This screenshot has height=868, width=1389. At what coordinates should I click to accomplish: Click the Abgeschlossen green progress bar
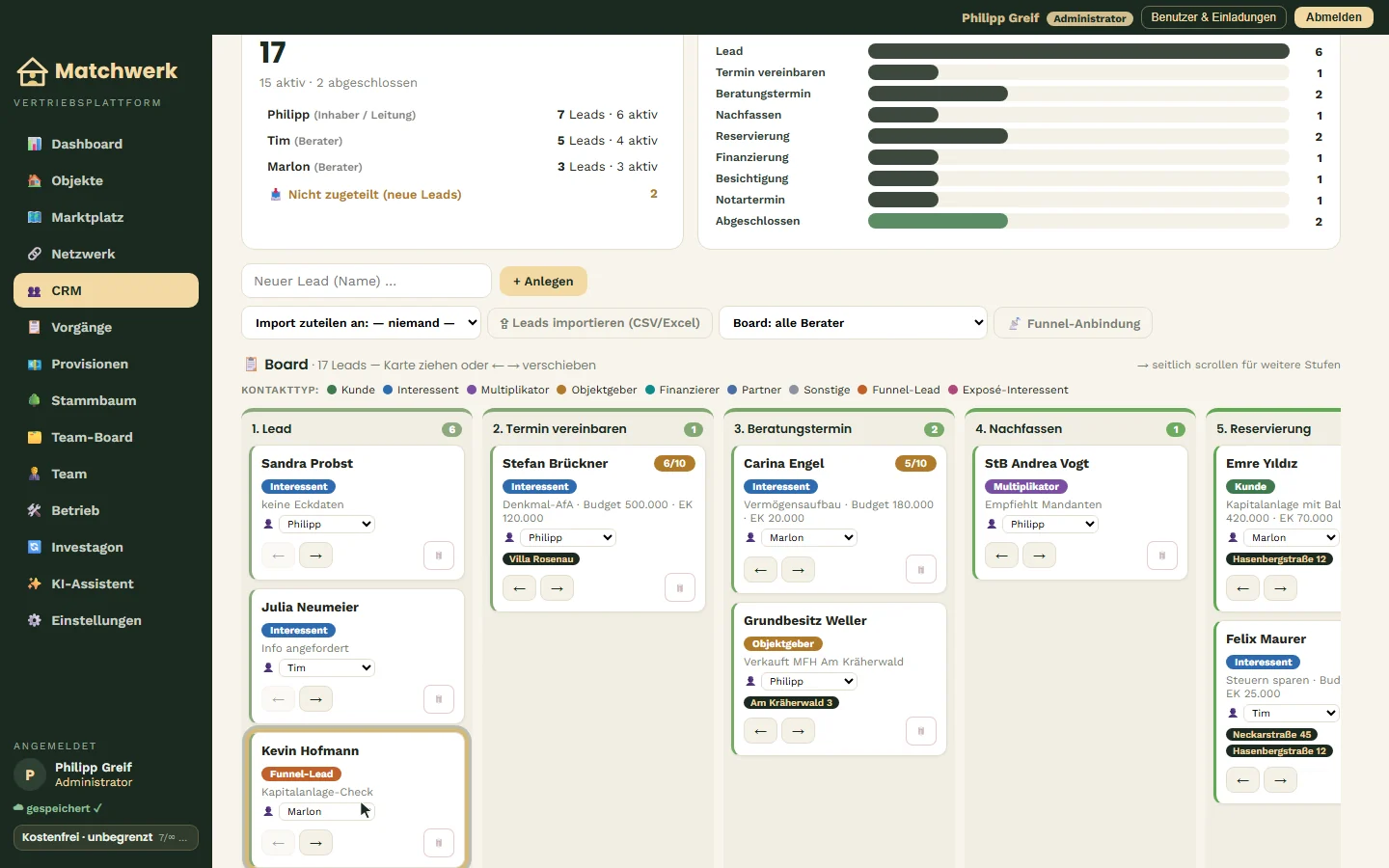click(938, 221)
